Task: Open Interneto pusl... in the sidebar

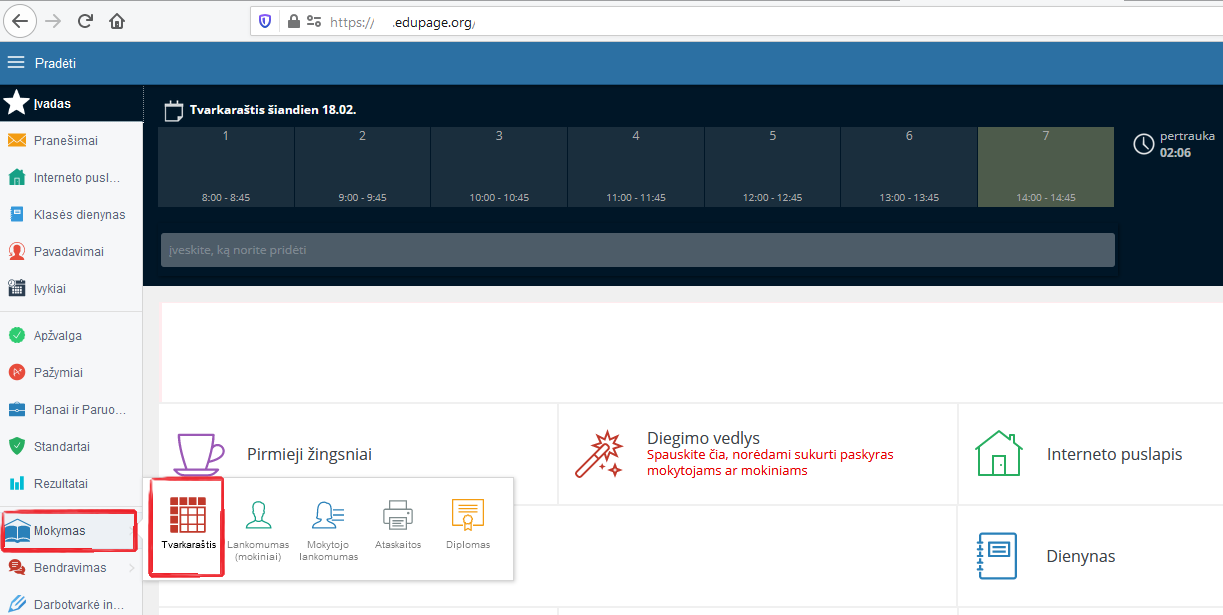Action: [71, 178]
